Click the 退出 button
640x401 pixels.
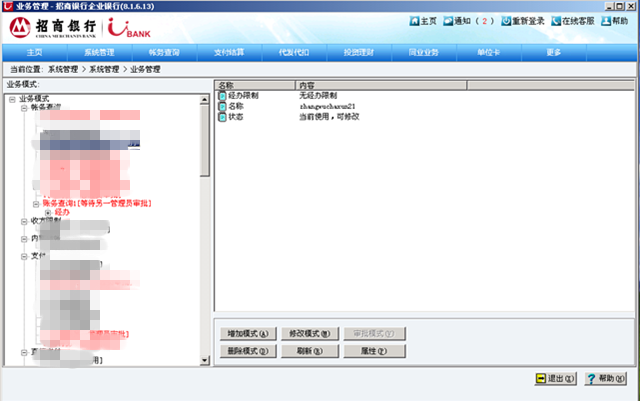[x=556, y=379]
